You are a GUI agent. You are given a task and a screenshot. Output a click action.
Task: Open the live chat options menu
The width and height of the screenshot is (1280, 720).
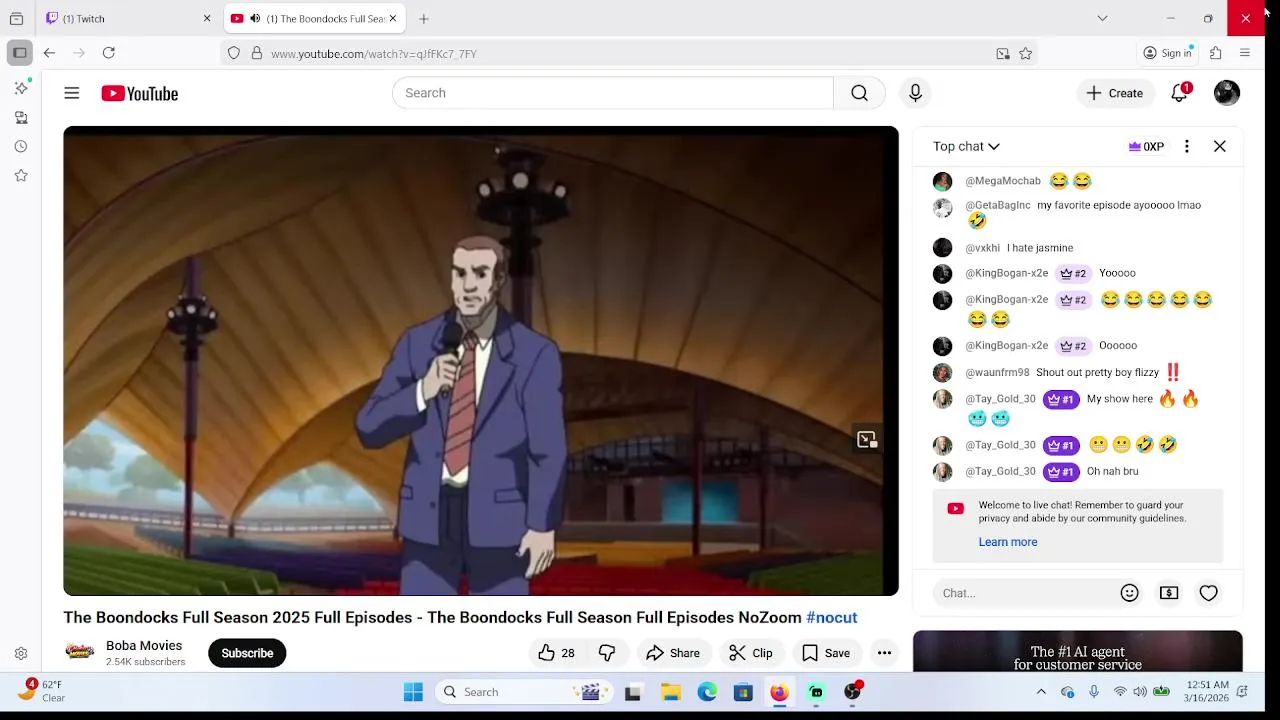coord(1187,146)
